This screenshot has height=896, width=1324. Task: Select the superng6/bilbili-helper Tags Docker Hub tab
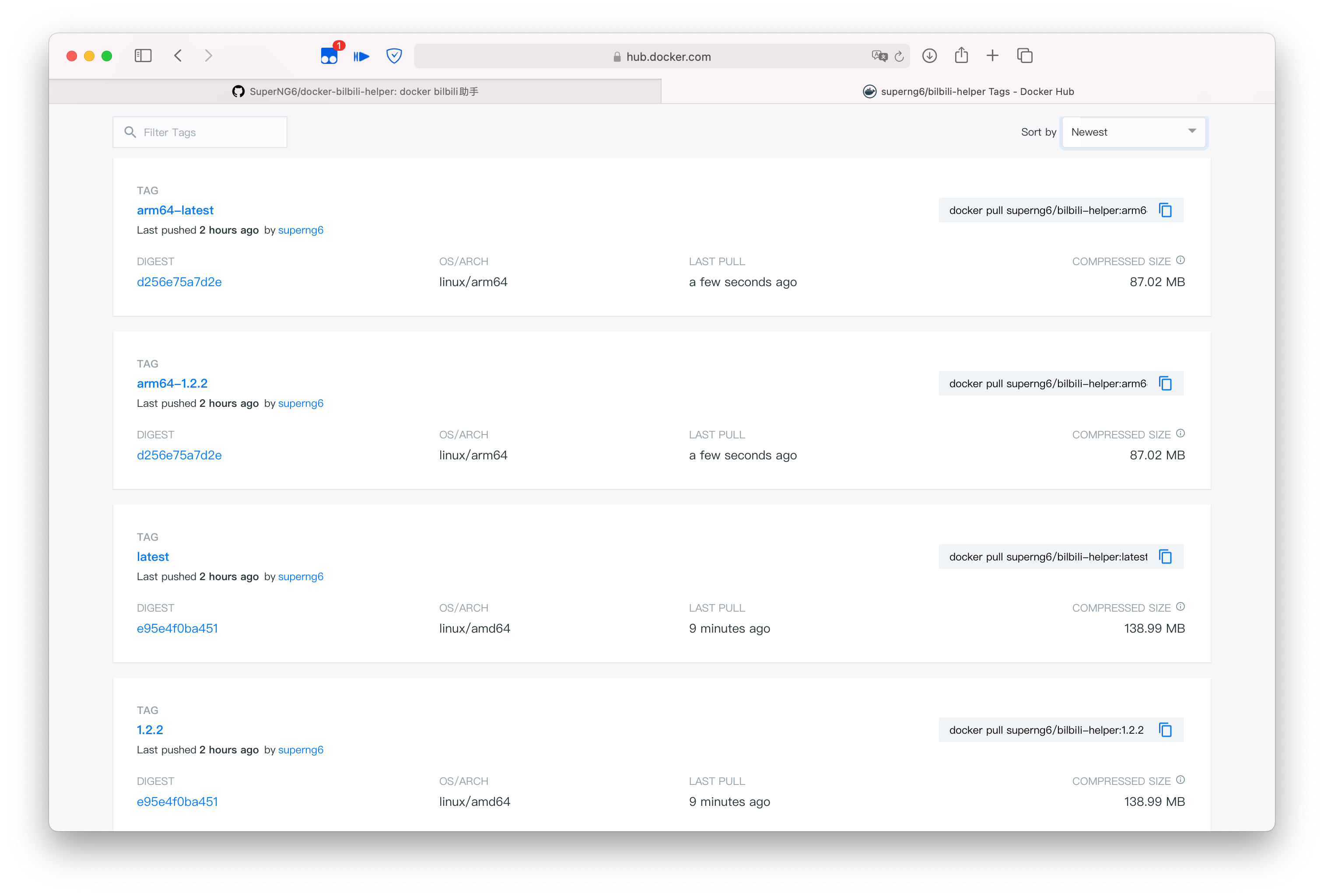click(x=968, y=92)
